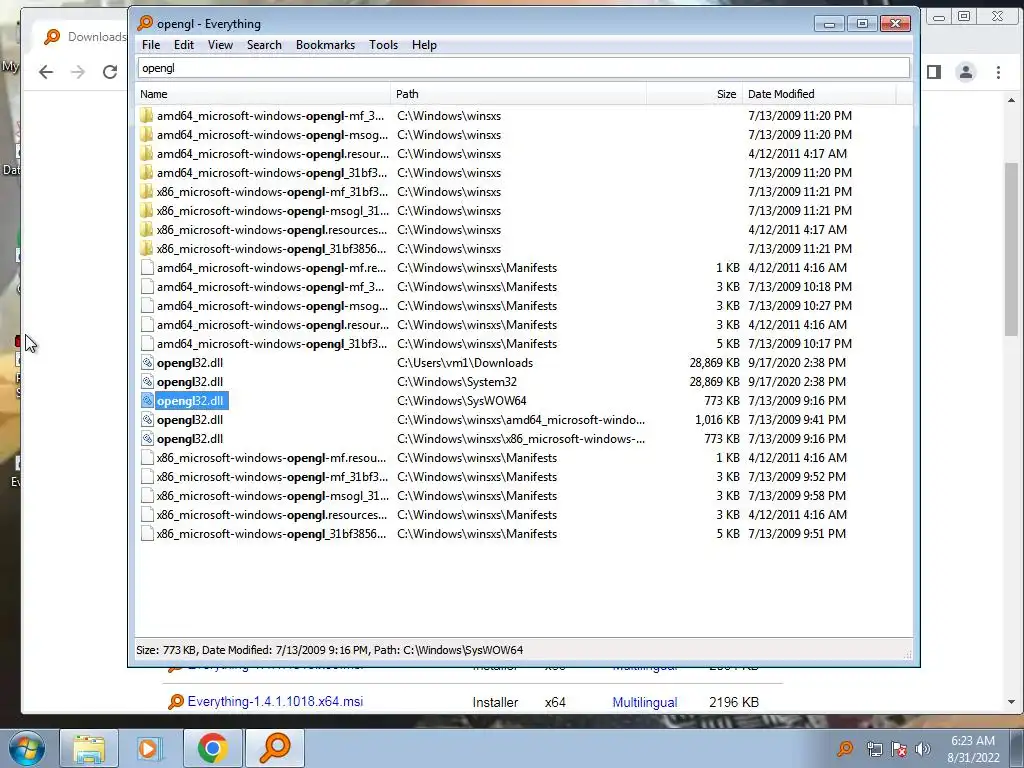The width and height of the screenshot is (1024, 768).
Task: Select opengl32.dll in C:\Users\vm1\Downloads
Action: (189, 363)
